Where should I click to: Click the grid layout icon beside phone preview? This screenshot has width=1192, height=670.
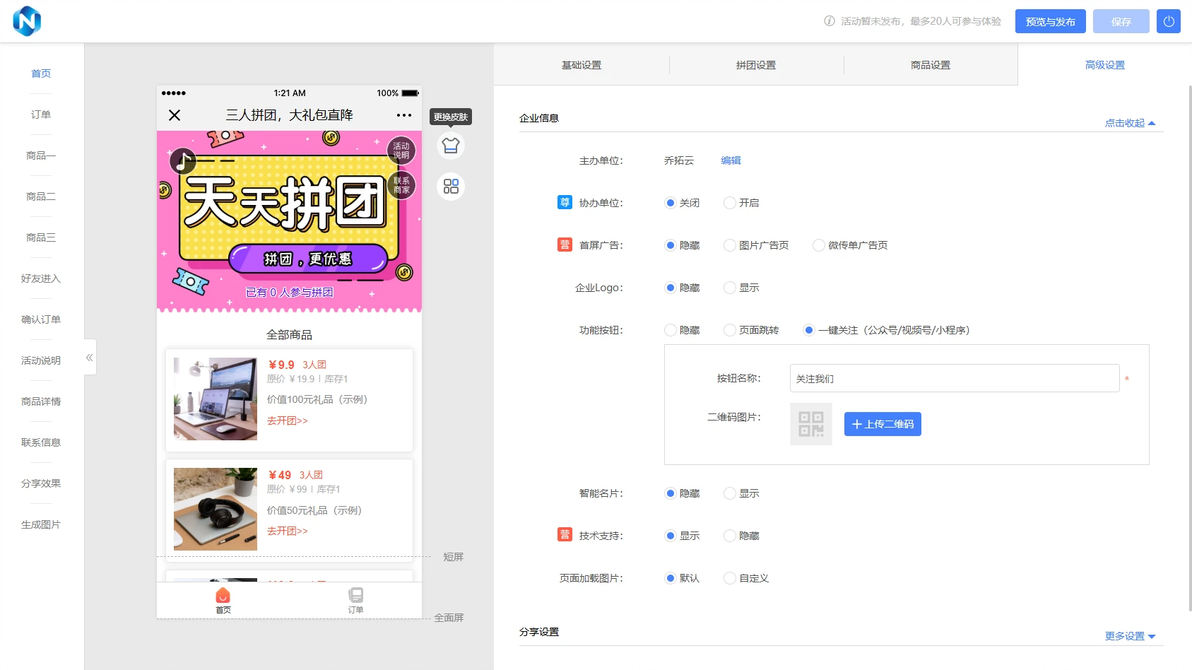451,186
